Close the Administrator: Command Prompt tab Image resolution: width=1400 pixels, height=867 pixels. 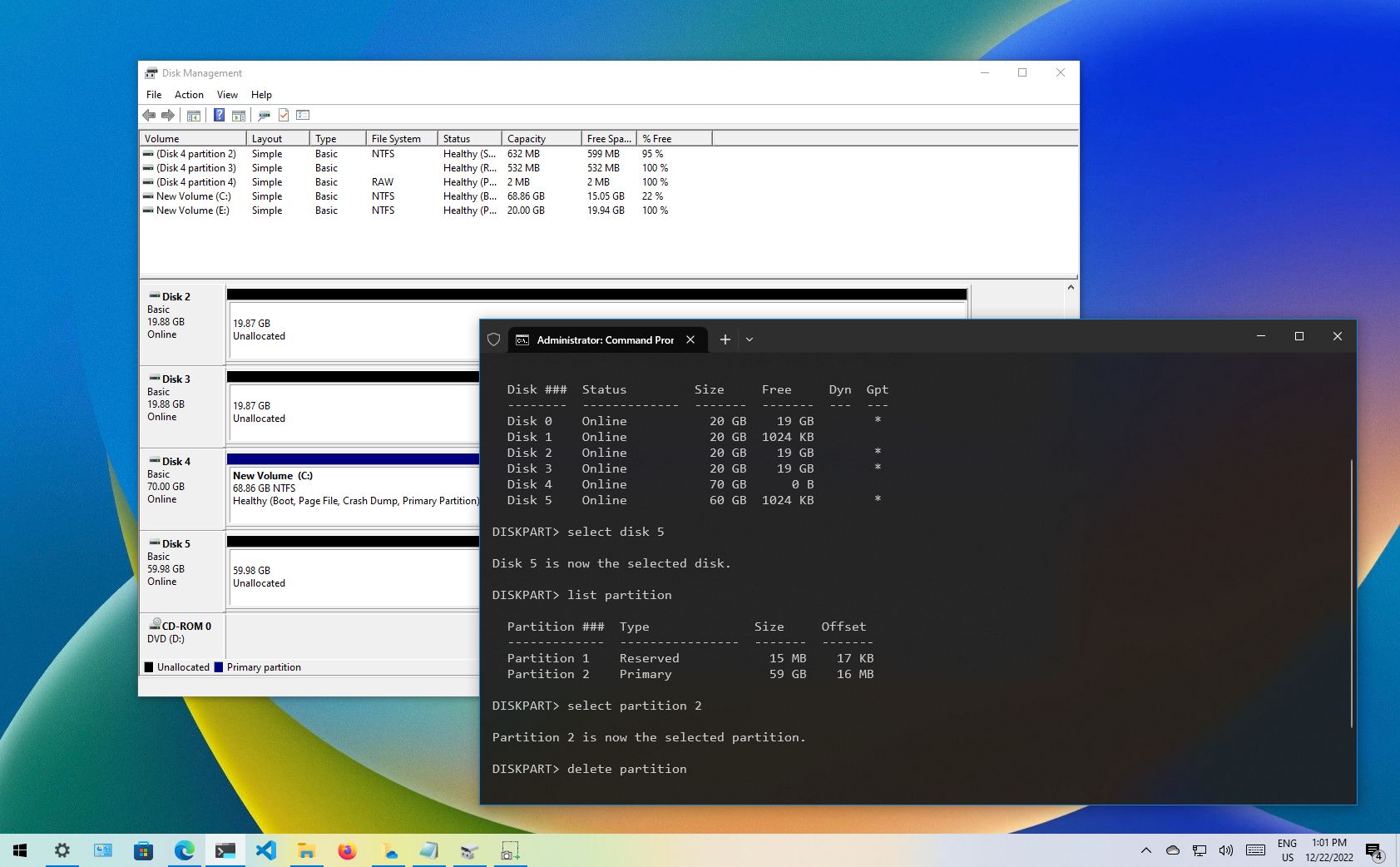tap(690, 339)
